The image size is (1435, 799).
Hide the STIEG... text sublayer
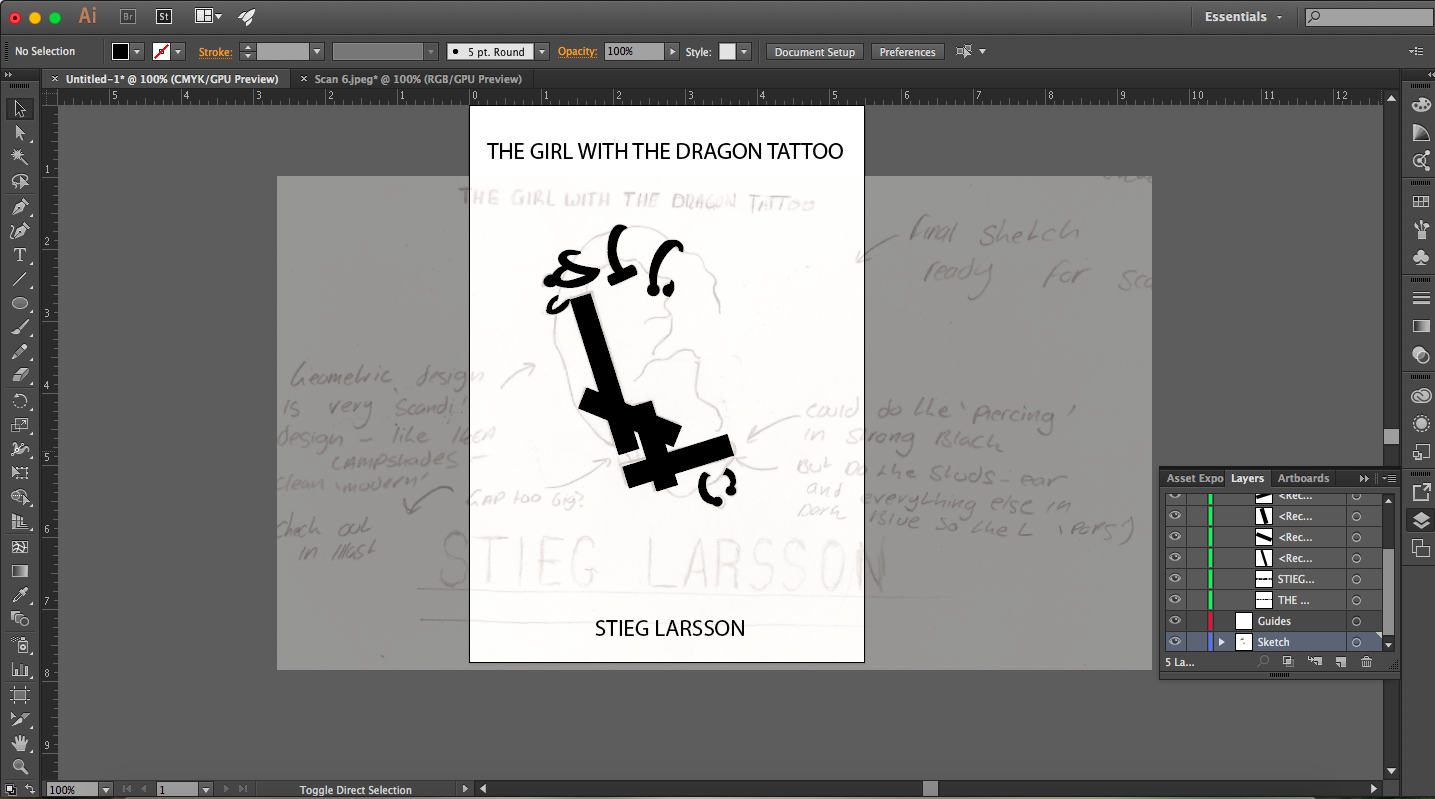pyautogui.click(x=1175, y=579)
